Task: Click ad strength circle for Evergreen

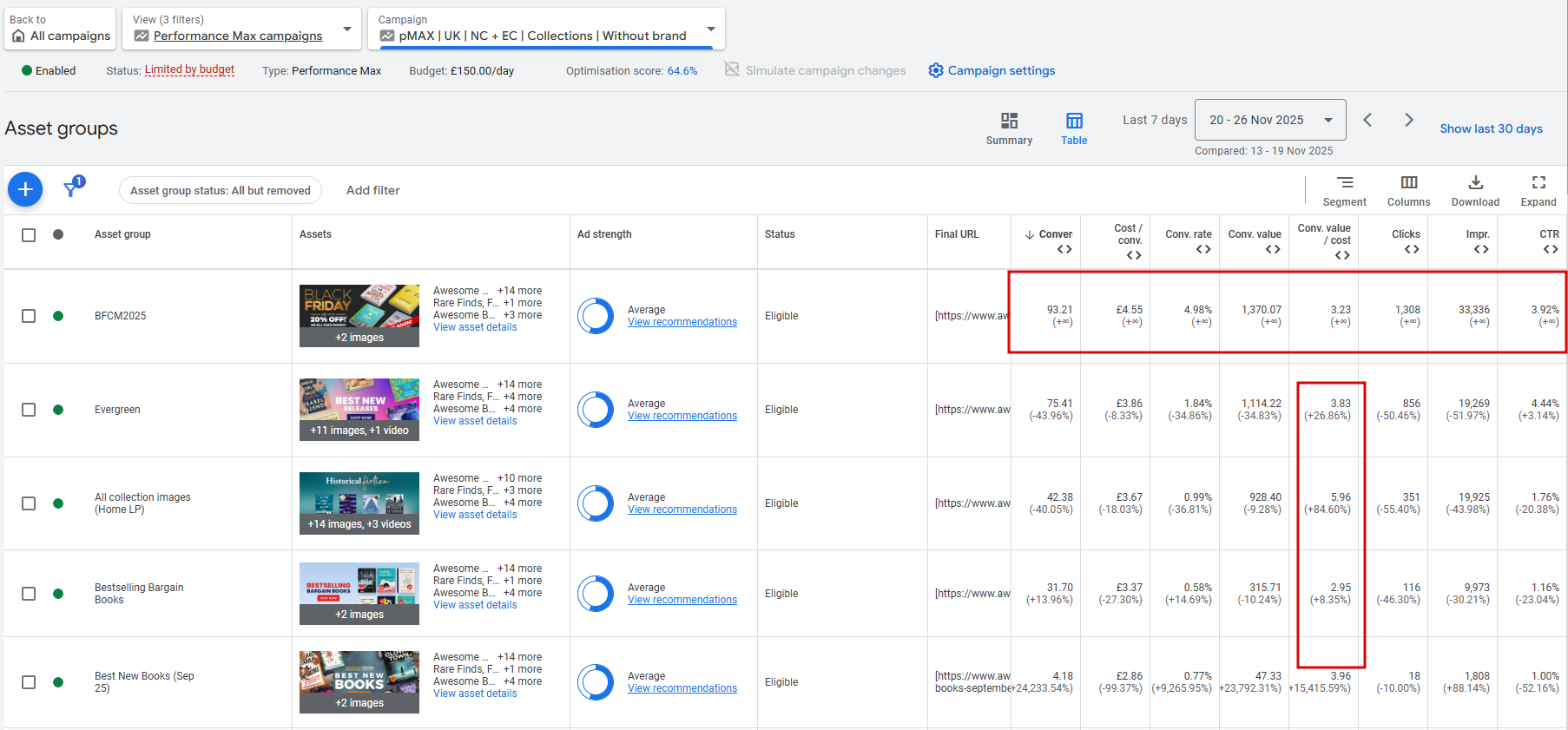Action: click(596, 410)
